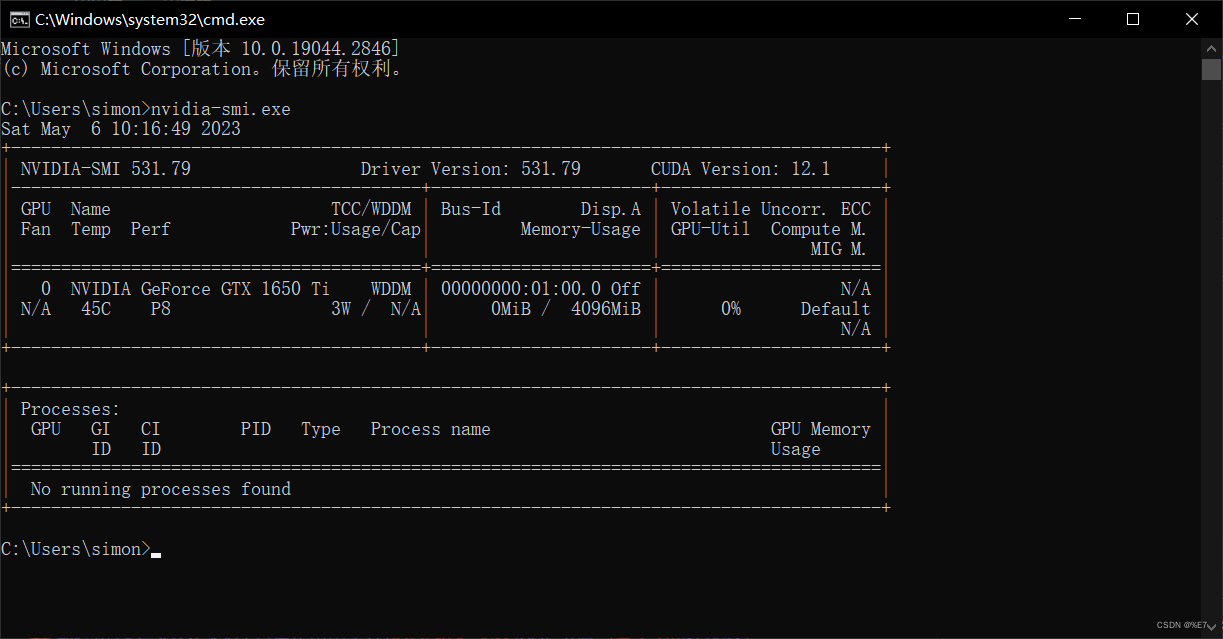The height and width of the screenshot is (639, 1223).
Task: Click No running processes found
Action: pos(161,489)
